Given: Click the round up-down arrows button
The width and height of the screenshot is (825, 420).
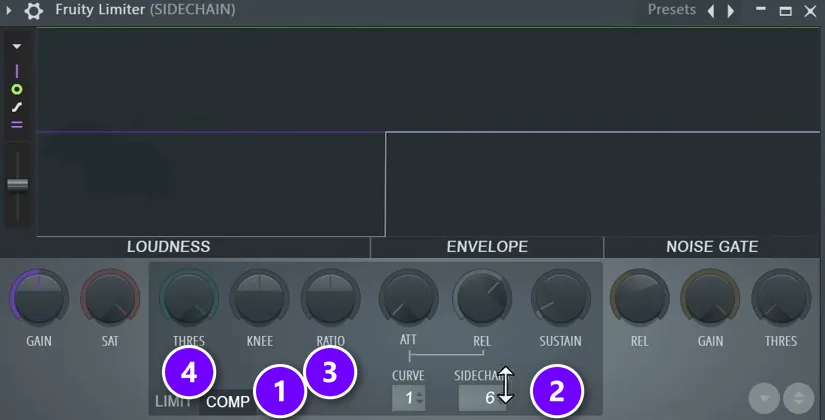Looking at the screenshot, I should (x=799, y=398).
